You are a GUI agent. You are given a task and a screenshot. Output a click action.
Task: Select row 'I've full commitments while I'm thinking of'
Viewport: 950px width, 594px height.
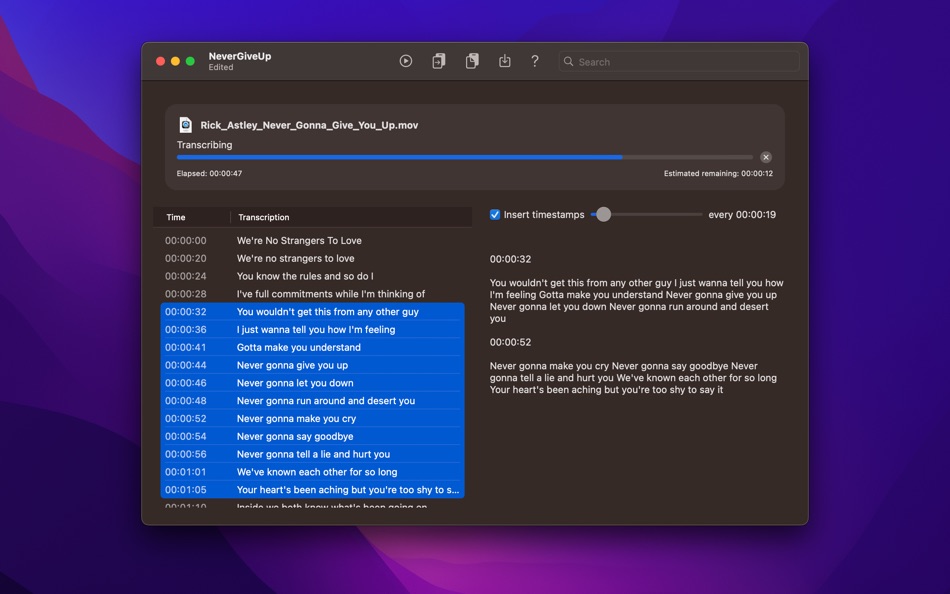pos(313,294)
